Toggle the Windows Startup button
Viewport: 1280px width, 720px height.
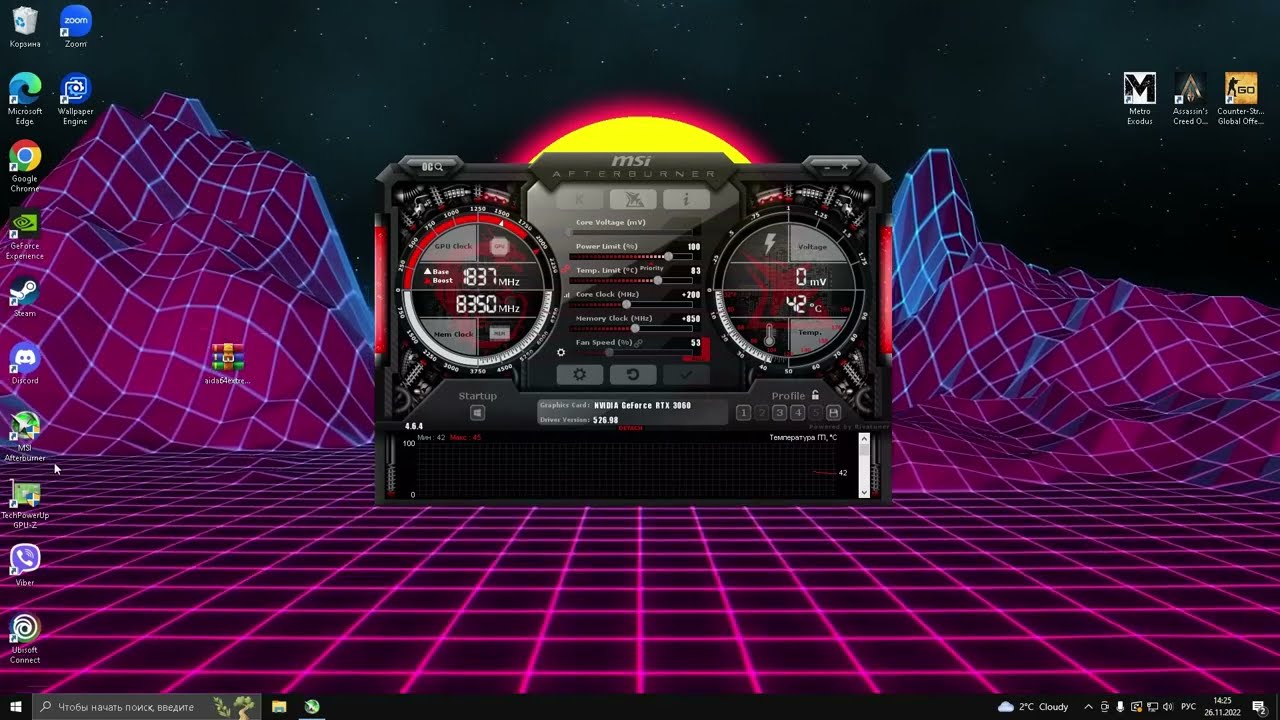(477, 412)
